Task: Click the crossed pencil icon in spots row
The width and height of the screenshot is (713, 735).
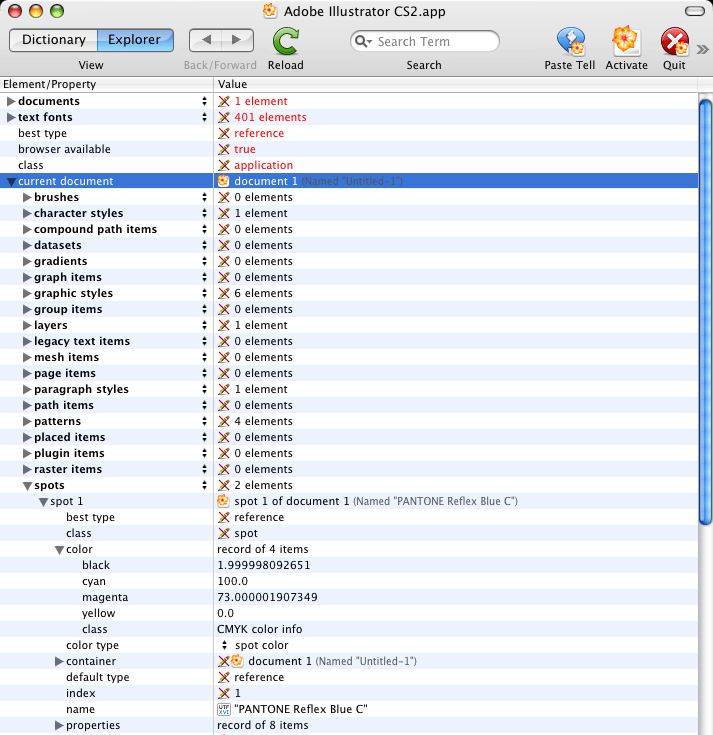Action: click(224, 485)
